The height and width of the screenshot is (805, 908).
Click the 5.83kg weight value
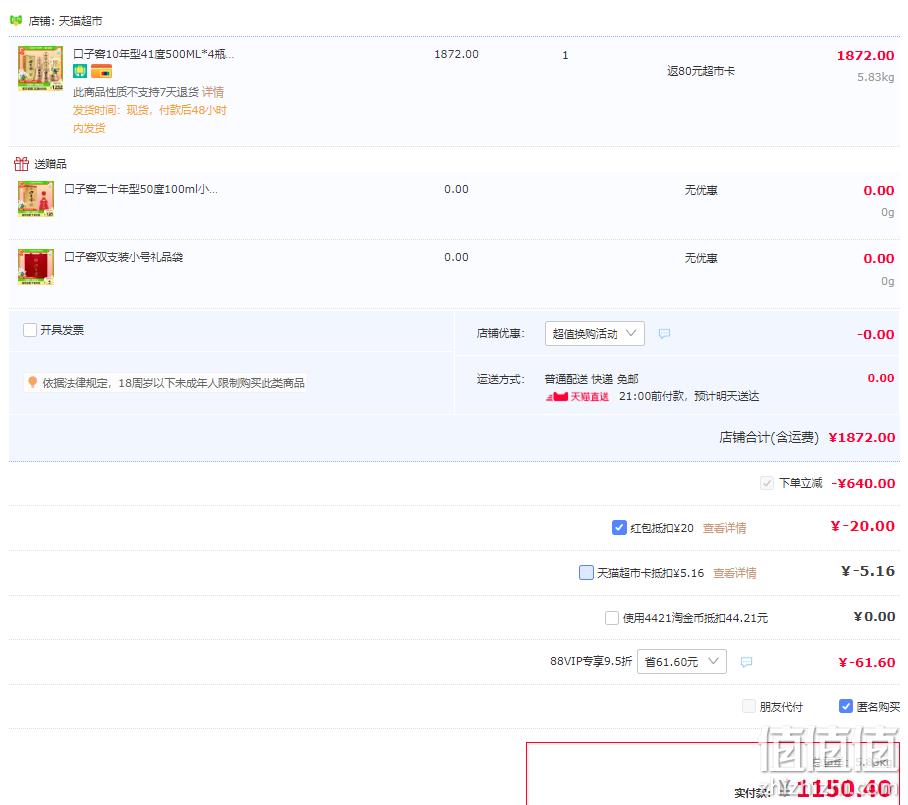pos(876,77)
